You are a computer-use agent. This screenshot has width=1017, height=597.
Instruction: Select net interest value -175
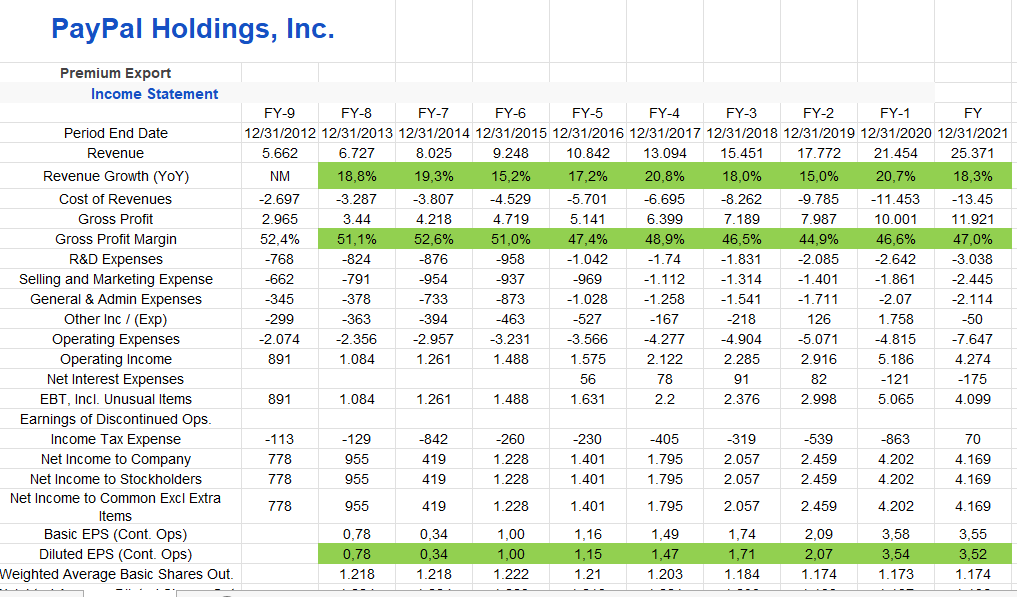click(973, 380)
